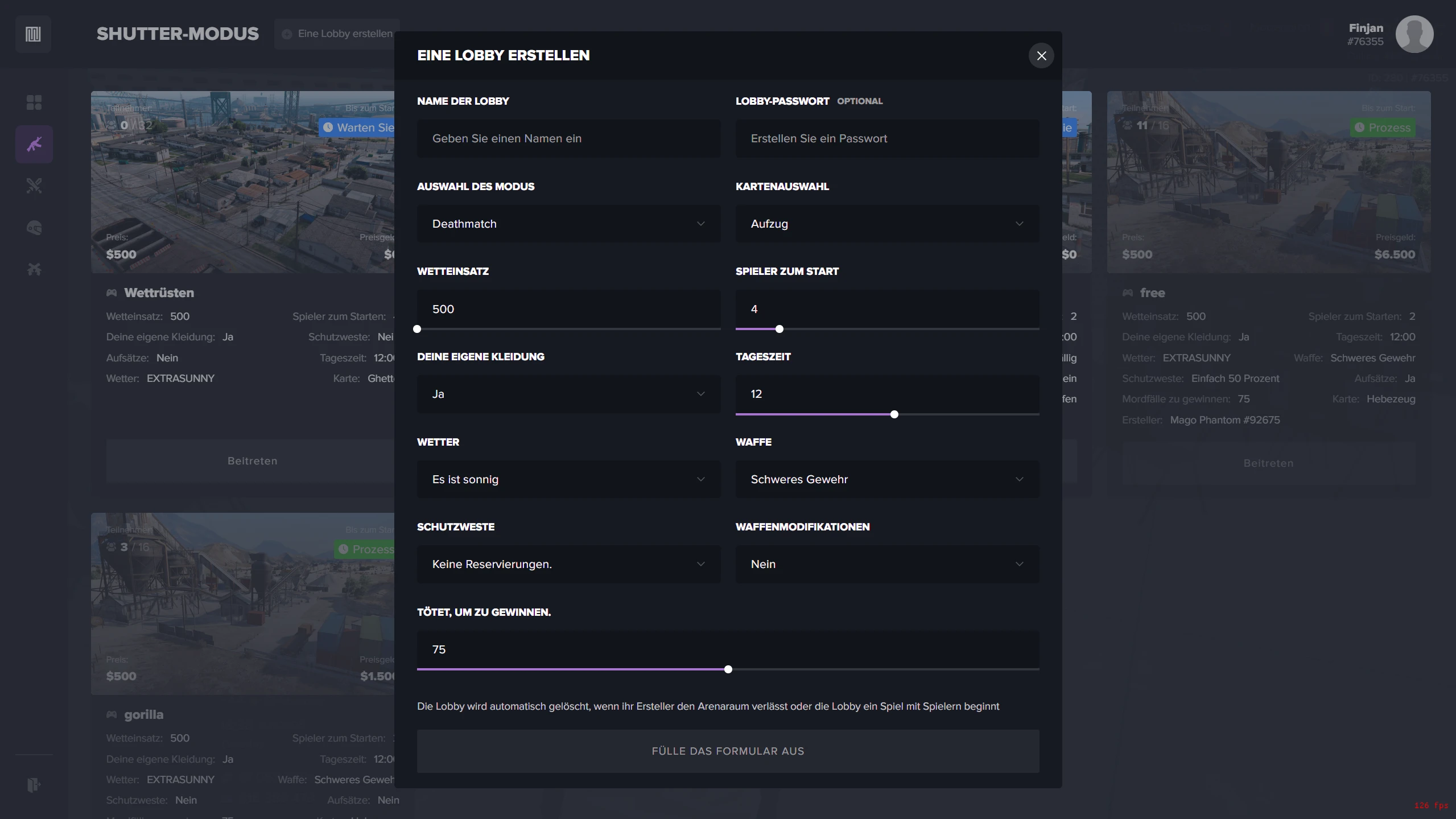The image size is (1456, 819).
Task: Click Beitreten on the Wettrüsten lobby
Action: tap(252, 461)
